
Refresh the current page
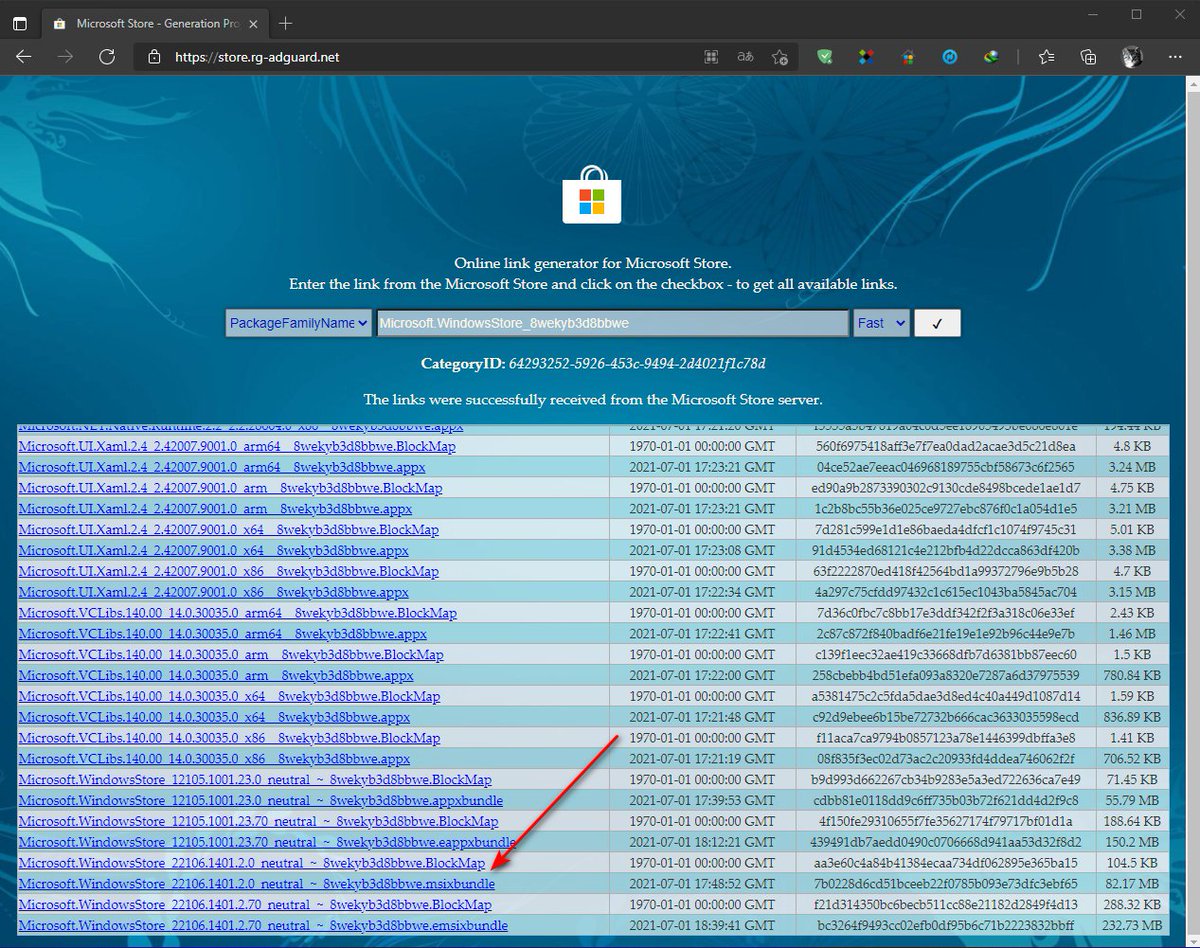point(106,57)
